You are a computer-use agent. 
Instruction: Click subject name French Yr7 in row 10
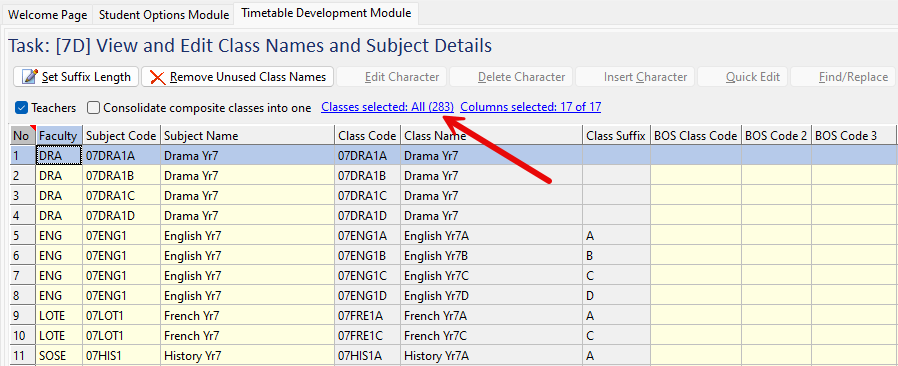pyautogui.click(x=247, y=336)
